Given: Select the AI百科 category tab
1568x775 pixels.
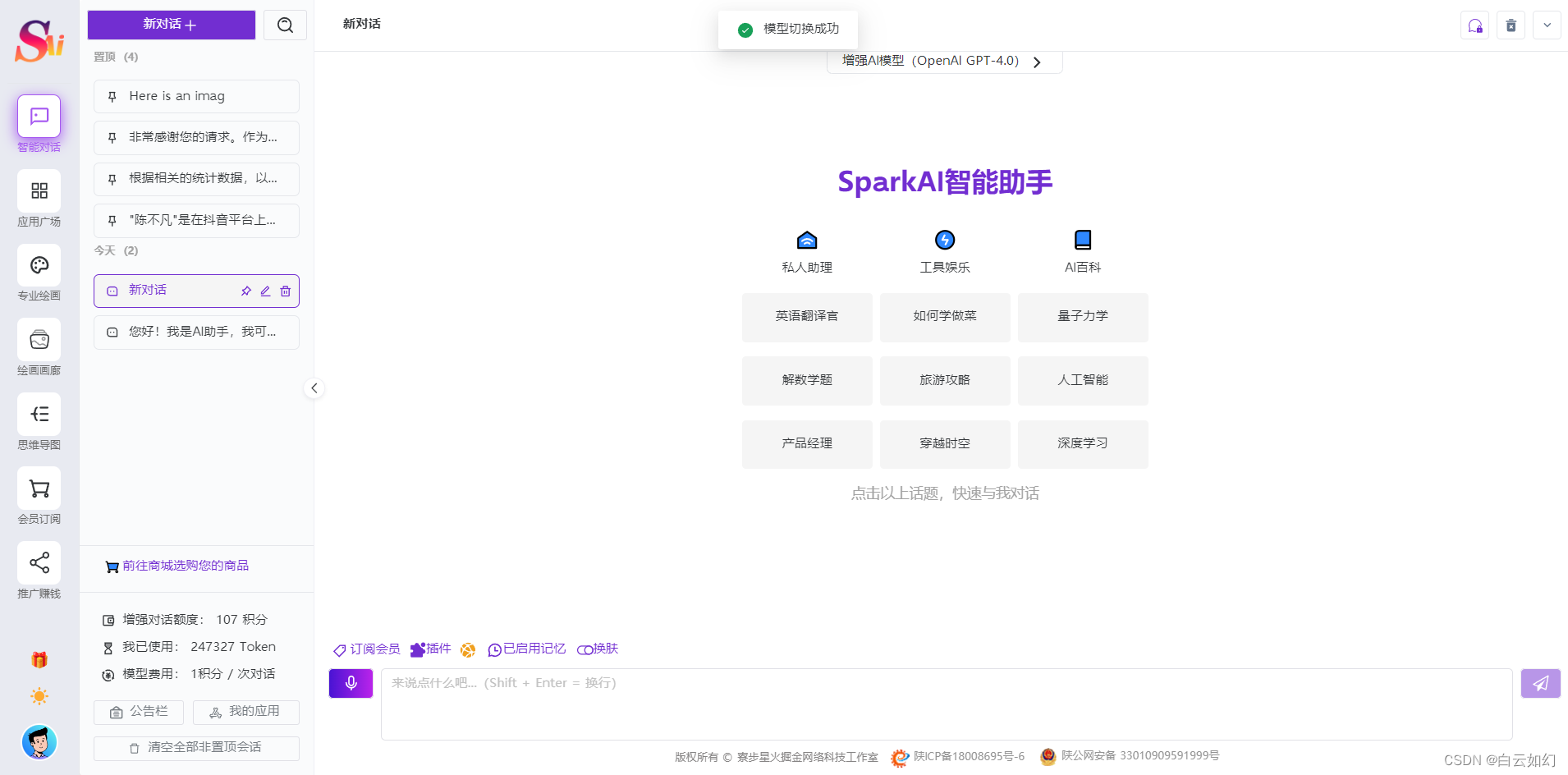Looking at the screenshot, I should tap(1083, 252).
